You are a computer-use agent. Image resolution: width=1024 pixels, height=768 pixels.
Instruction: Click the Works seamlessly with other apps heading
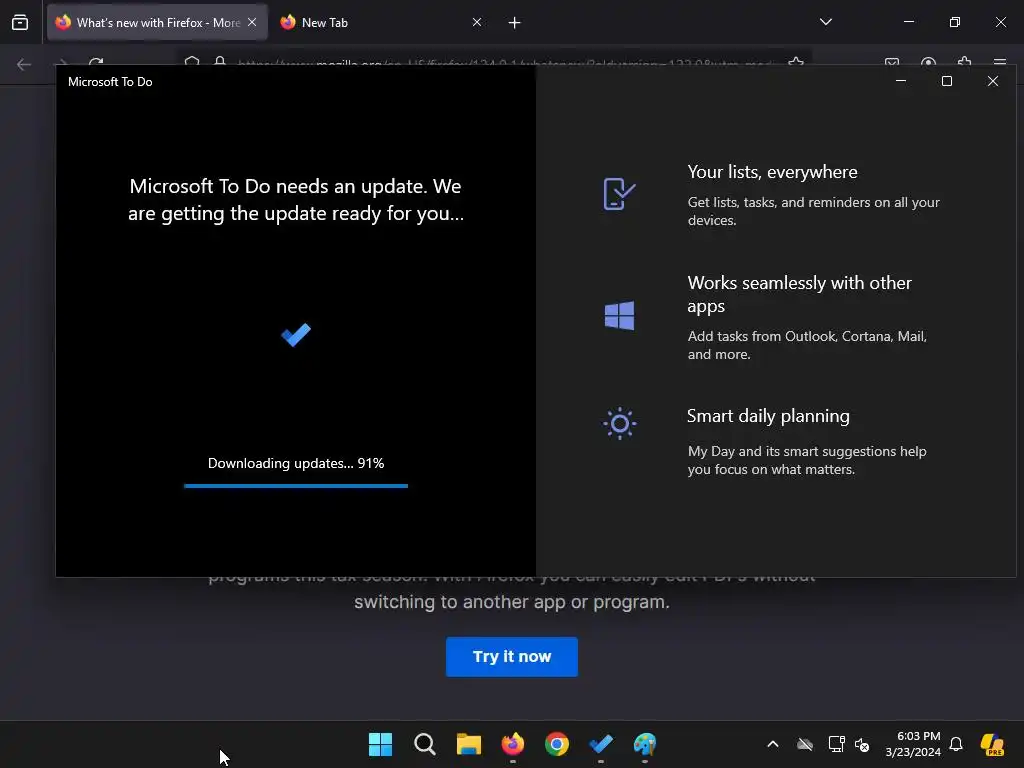point(799,294)
